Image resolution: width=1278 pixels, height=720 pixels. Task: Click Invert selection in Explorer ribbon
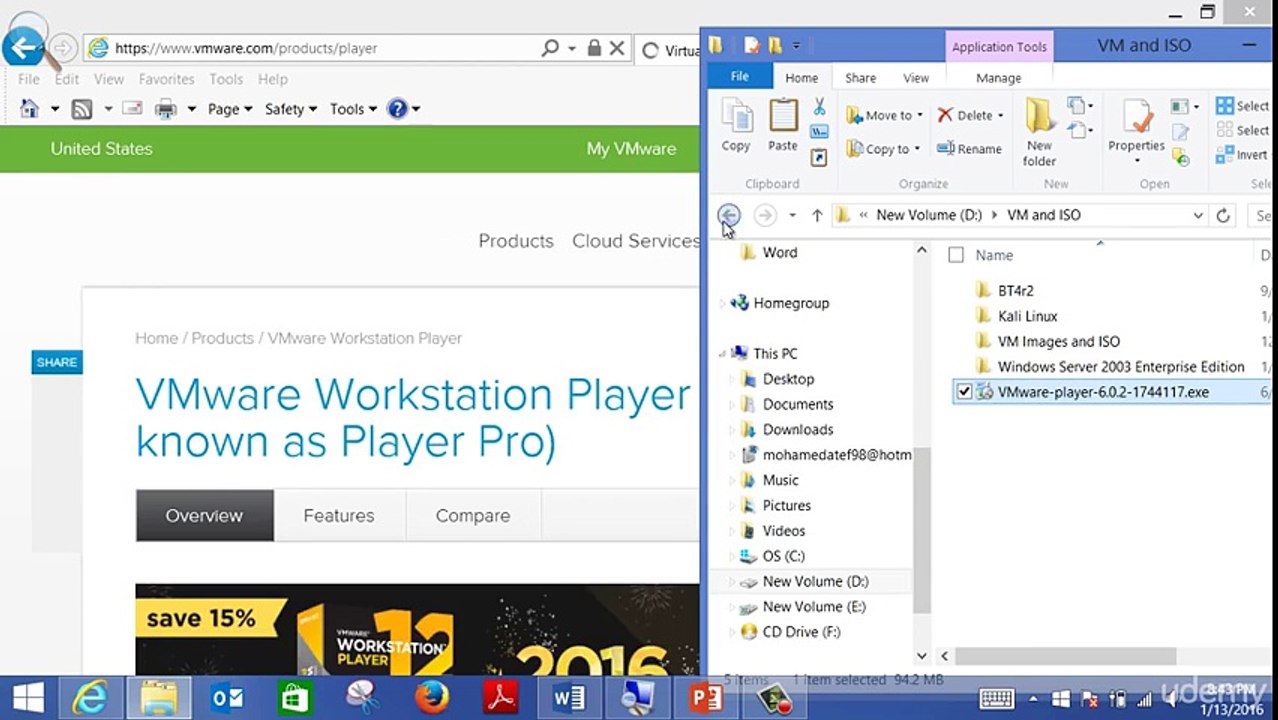tap(1242, 155)
